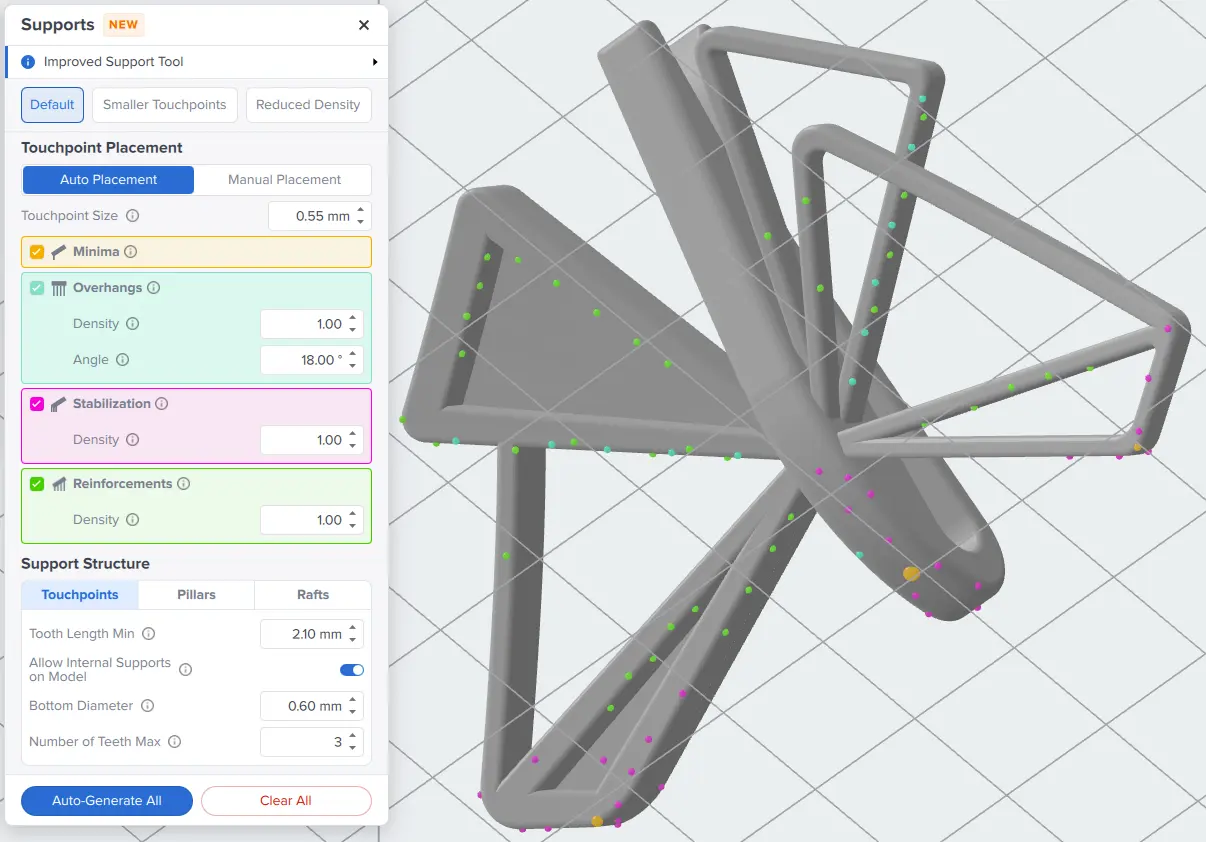This screenshot has height=842, width=1206.
Task: Click the Clear All button
Action: (286, 801)
